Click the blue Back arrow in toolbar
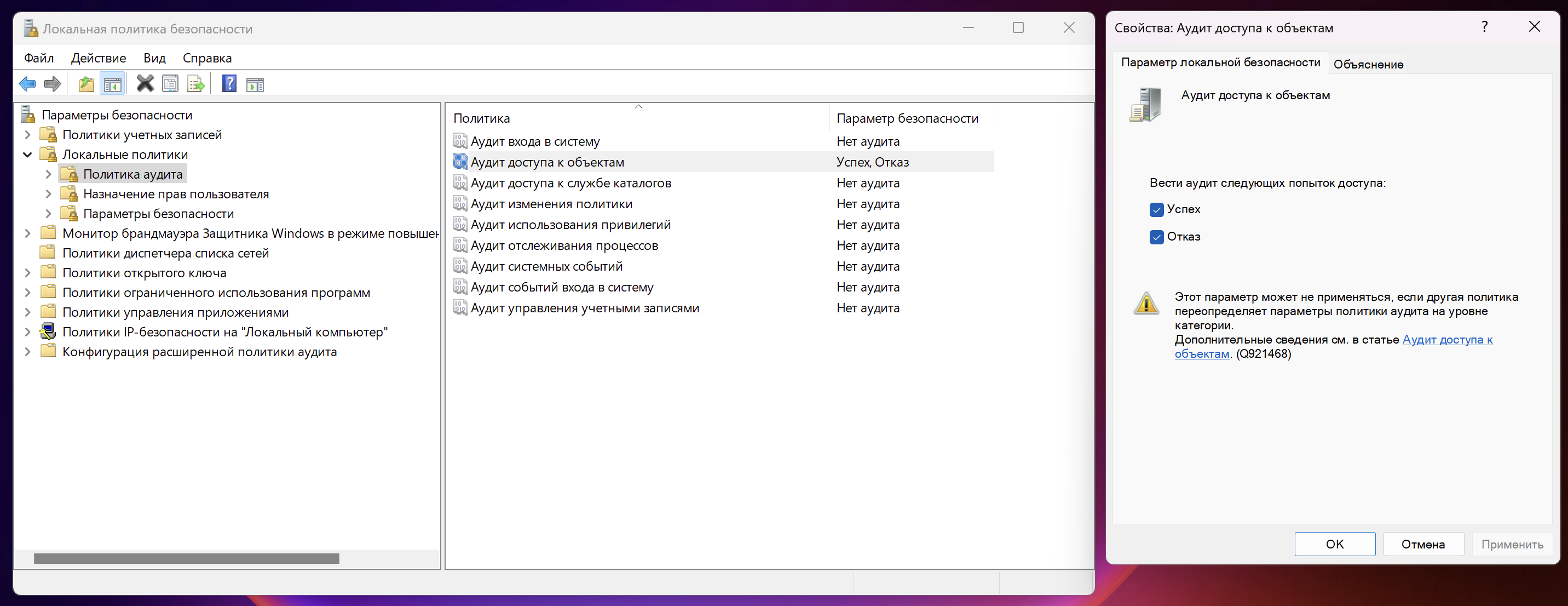The height and width of the screenshot is (606, 1568). tap(27, 84)
